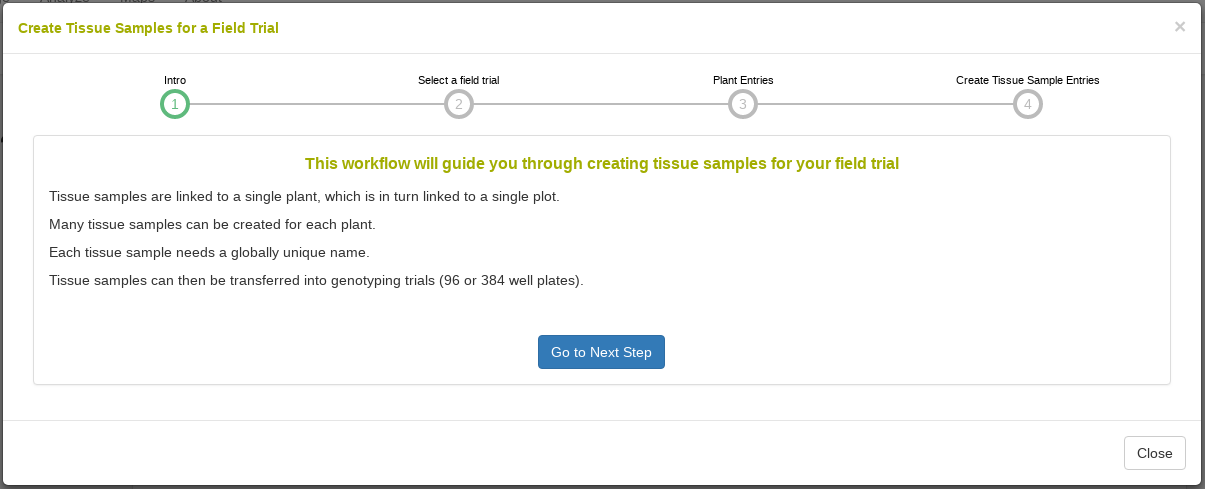This screenshot has height=489, width=1205.
Task: Click the Close button in the footer
Action: click(x=1155, y=453)
